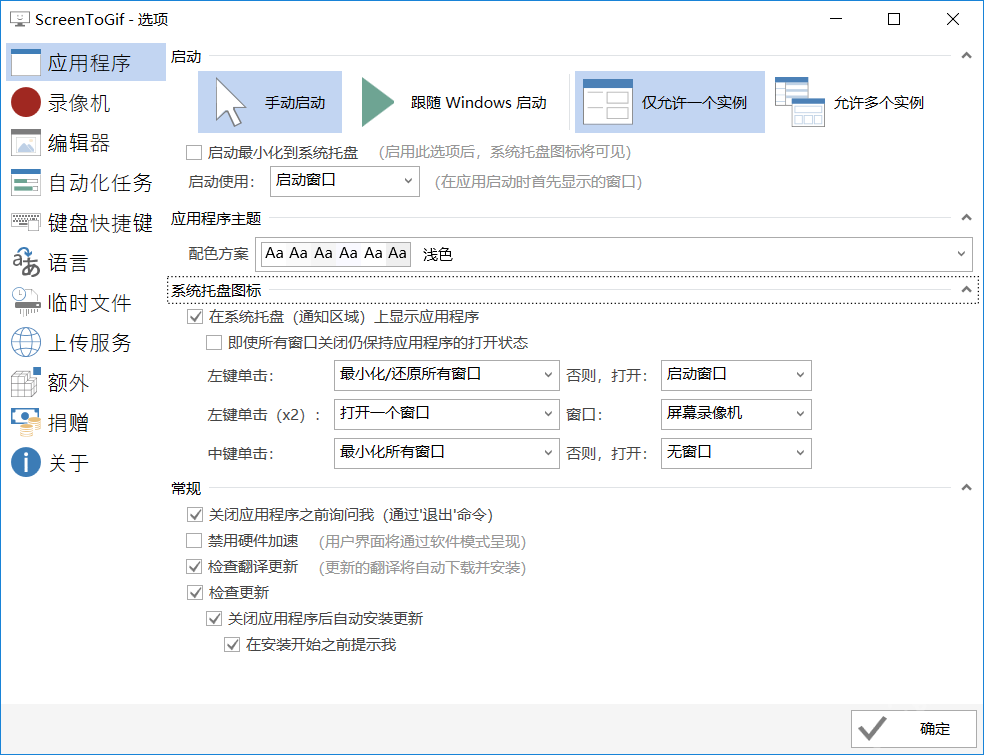The width and height of the screenshot is (984, 755).
Task: Click the 自动化任务 icon in sidebar
Action: point(26,183)
